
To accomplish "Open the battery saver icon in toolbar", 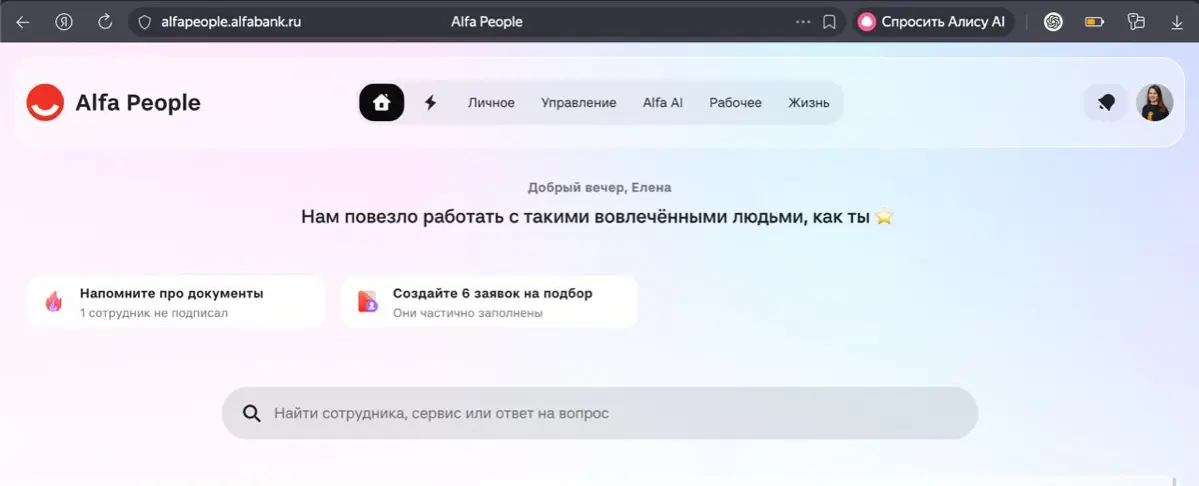I will tap(1094, 22).
